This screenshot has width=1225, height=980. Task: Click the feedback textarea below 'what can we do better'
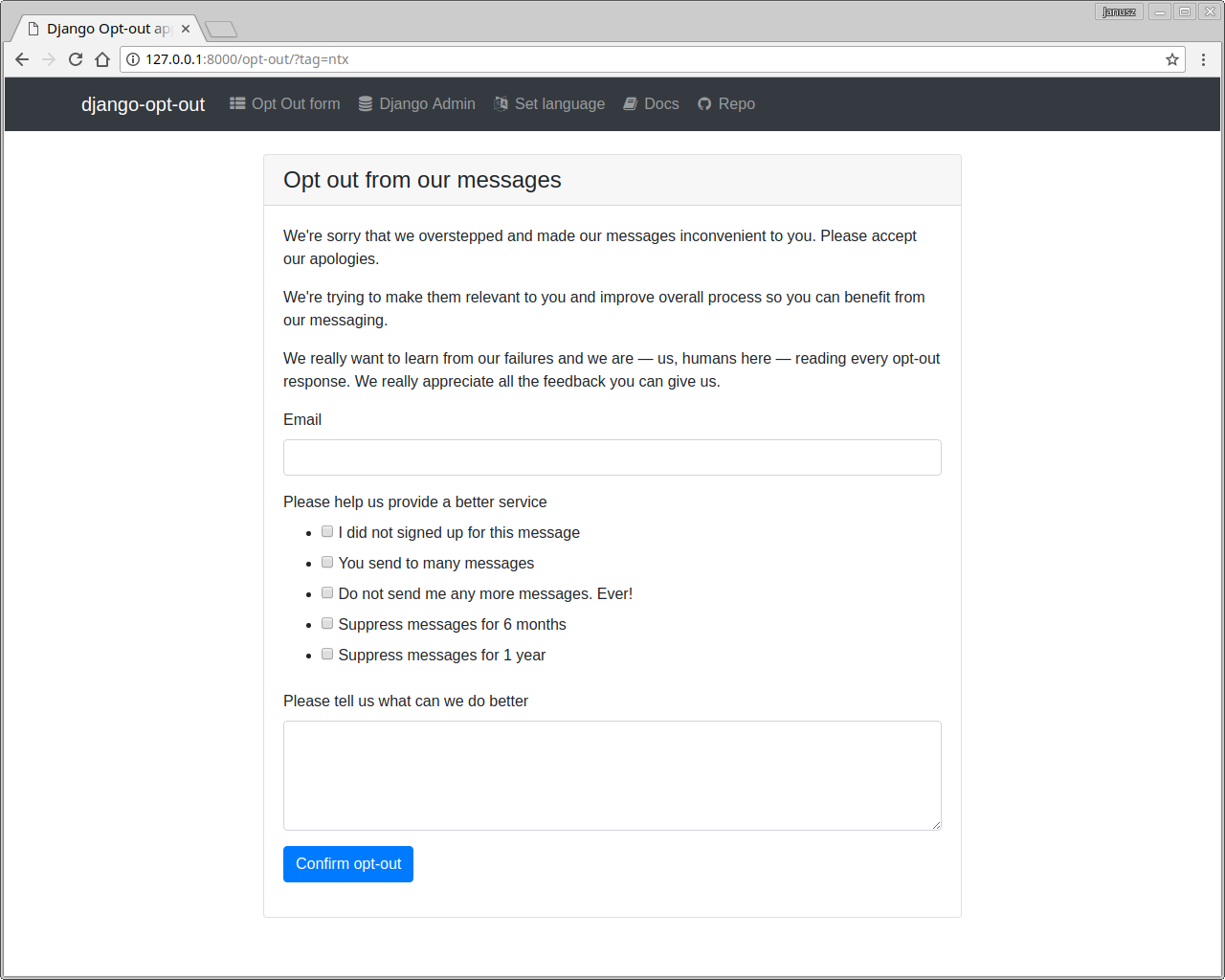[612, 775]
